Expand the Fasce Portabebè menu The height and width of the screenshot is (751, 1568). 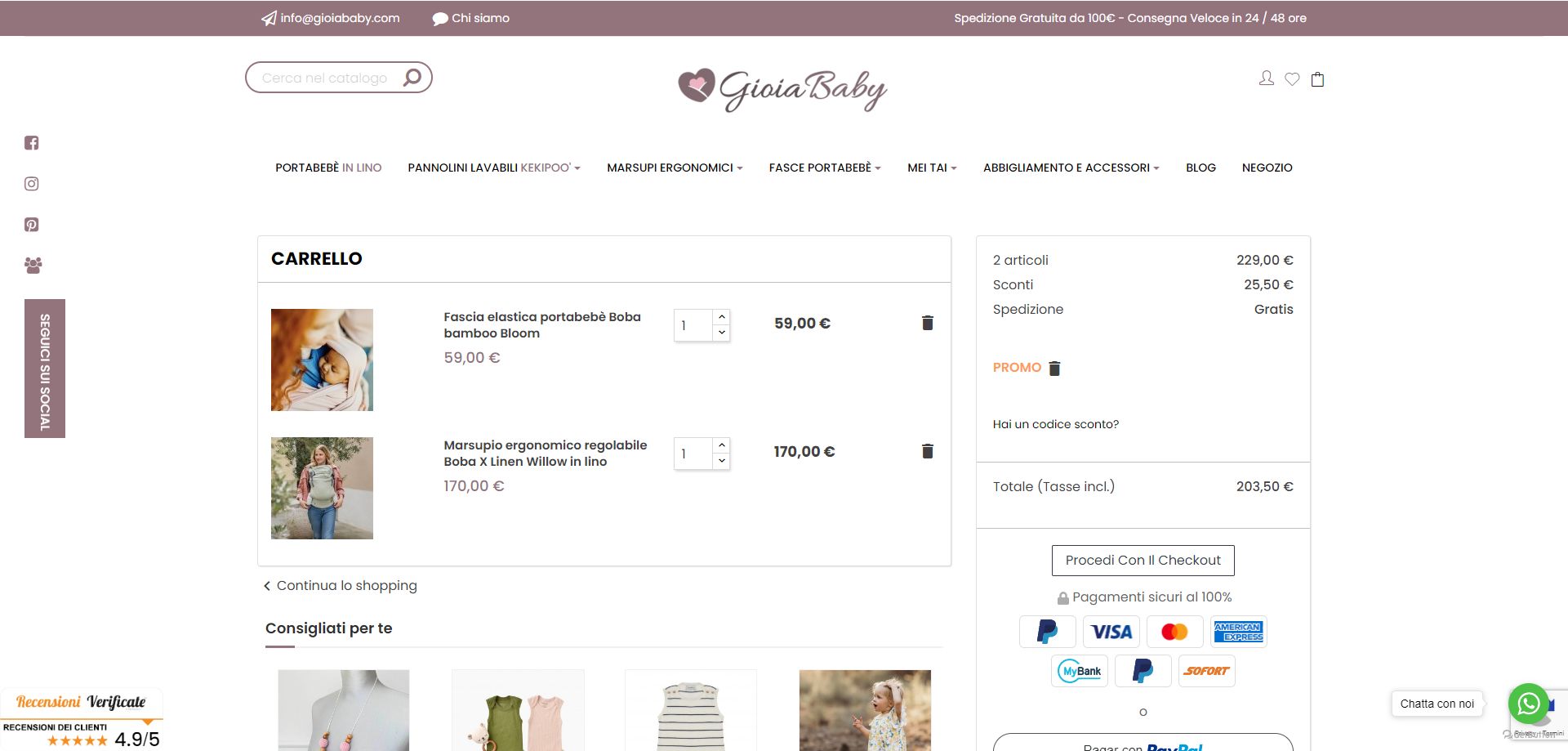click(825, 168)
